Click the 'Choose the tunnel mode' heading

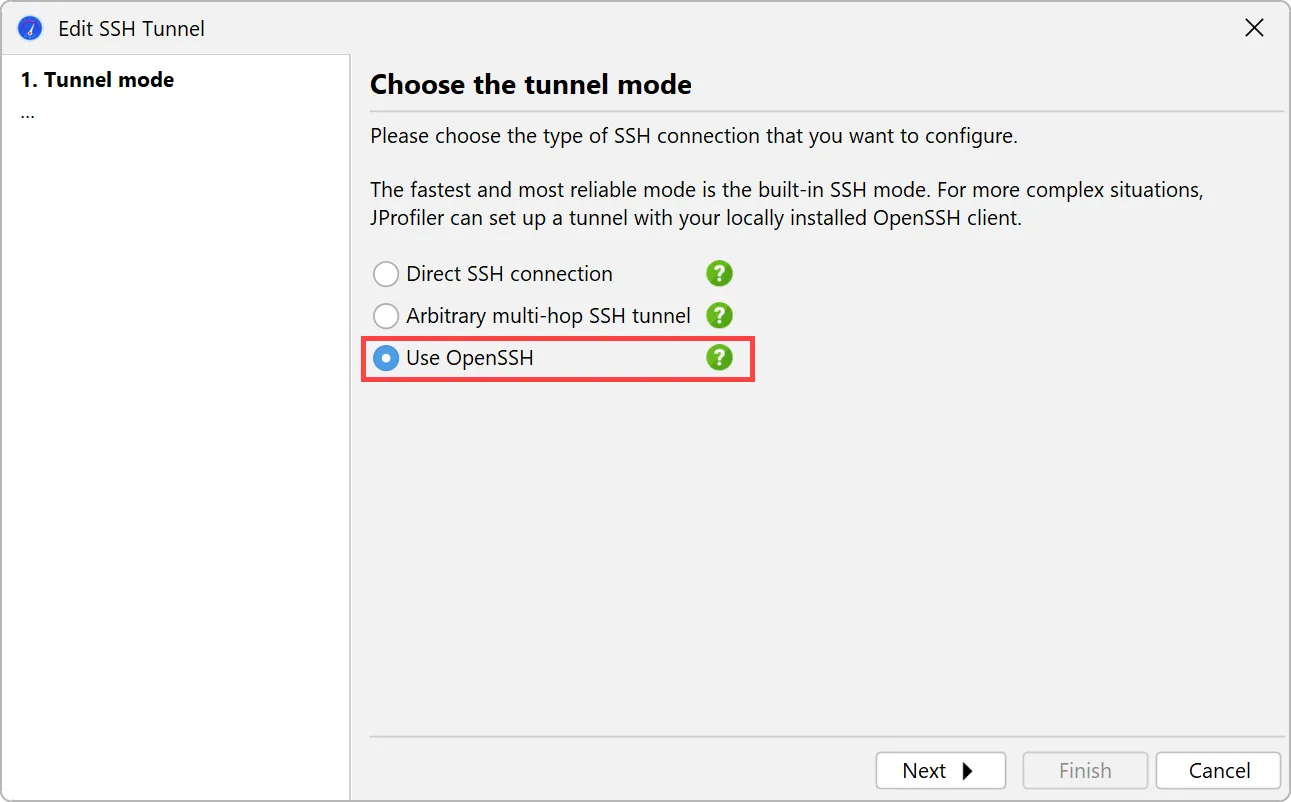coord(531,84)
